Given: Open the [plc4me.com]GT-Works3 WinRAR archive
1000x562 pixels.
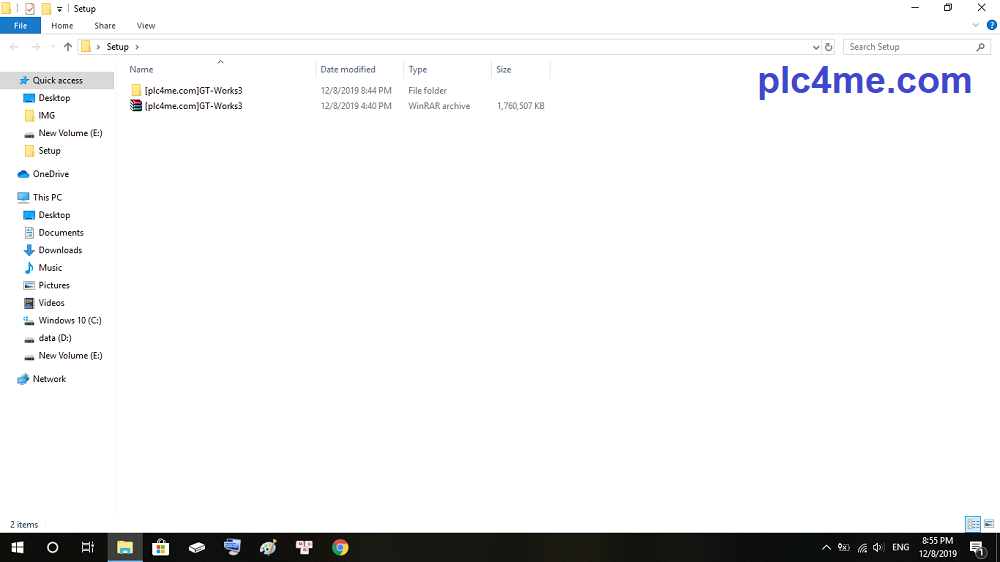Looking at the screenshot, I should (x=192, y=106).
